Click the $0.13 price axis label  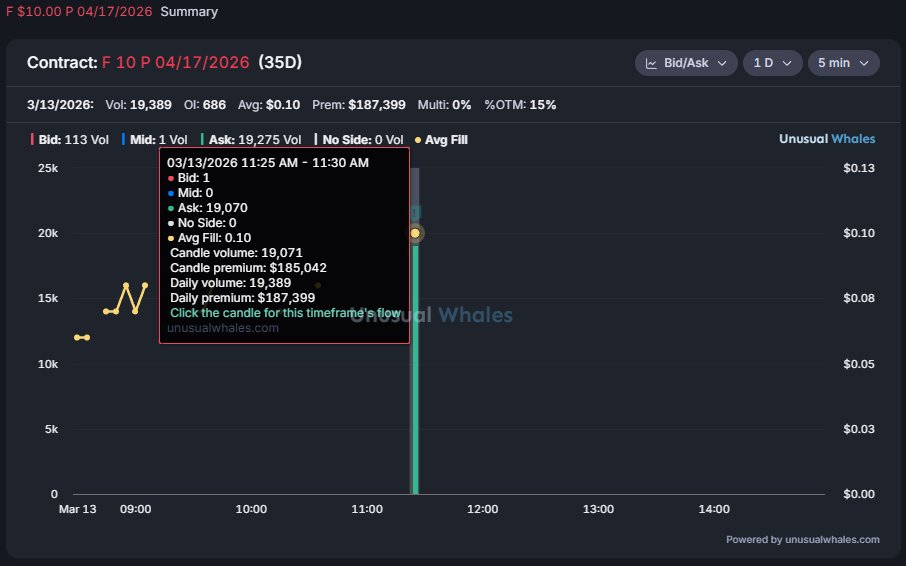pyautogui.click(x=859, y=168)
